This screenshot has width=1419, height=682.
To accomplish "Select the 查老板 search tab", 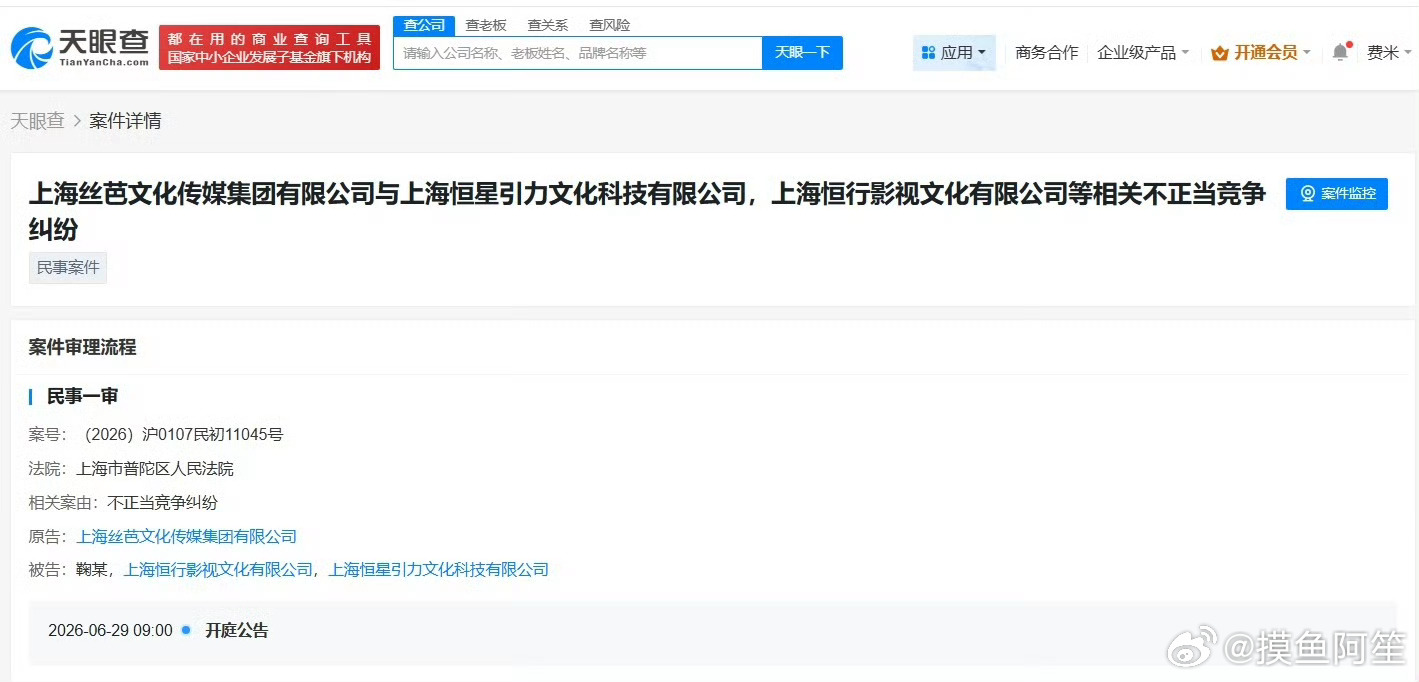I will click(486, 25).
